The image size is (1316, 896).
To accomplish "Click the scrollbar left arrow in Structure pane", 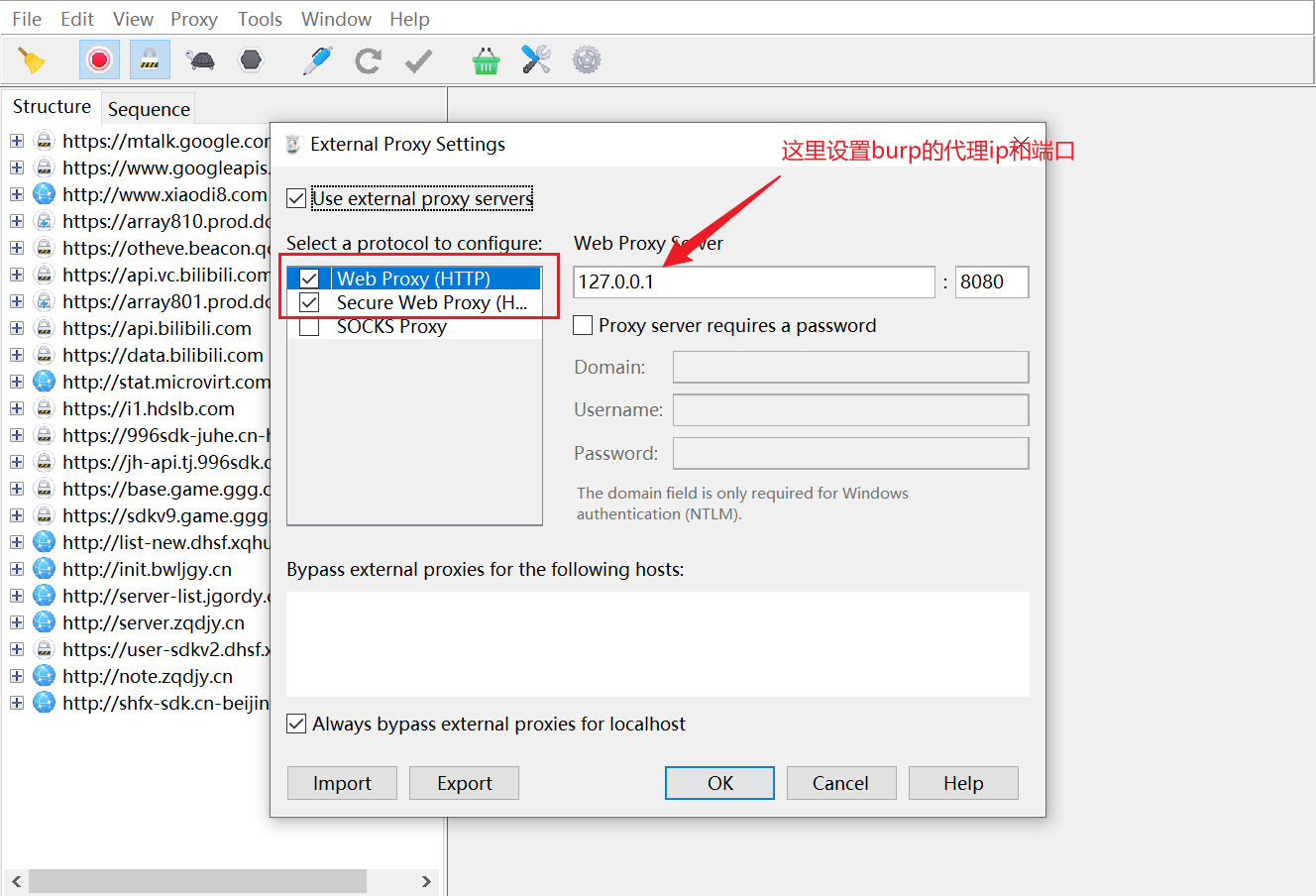I will [x=16, y=881].
